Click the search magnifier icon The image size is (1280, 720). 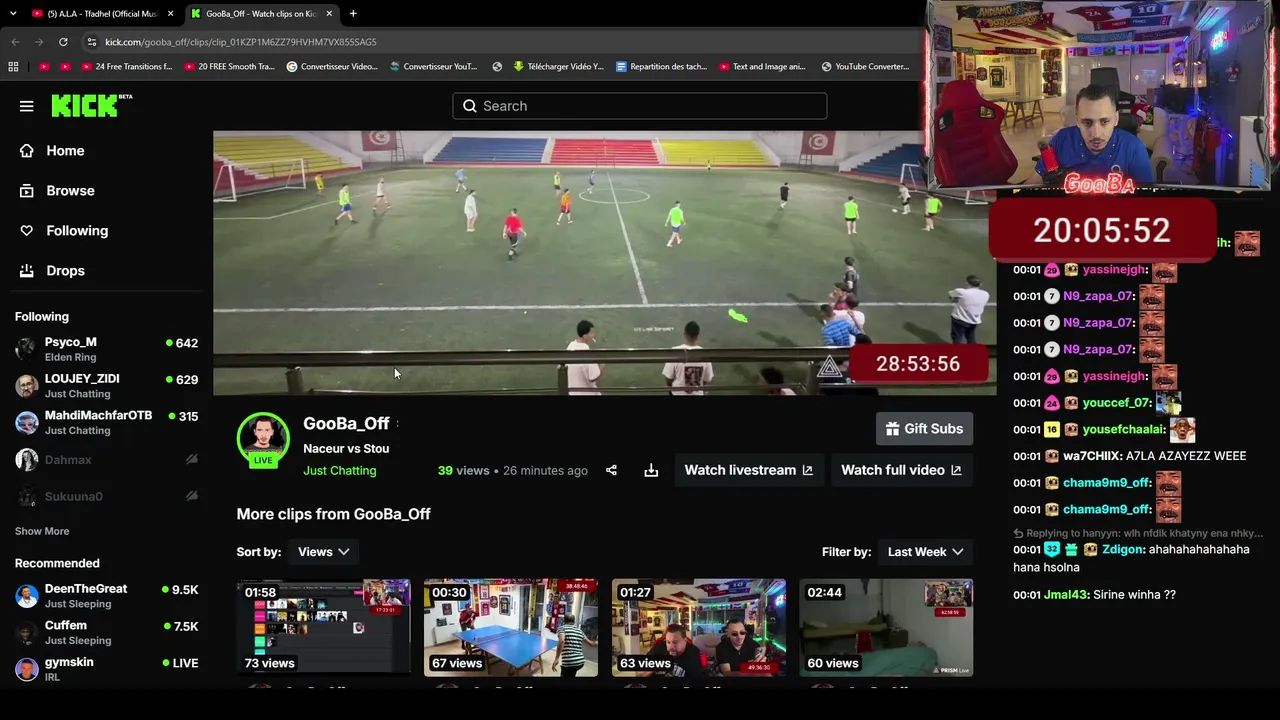(x=470, y=106)
